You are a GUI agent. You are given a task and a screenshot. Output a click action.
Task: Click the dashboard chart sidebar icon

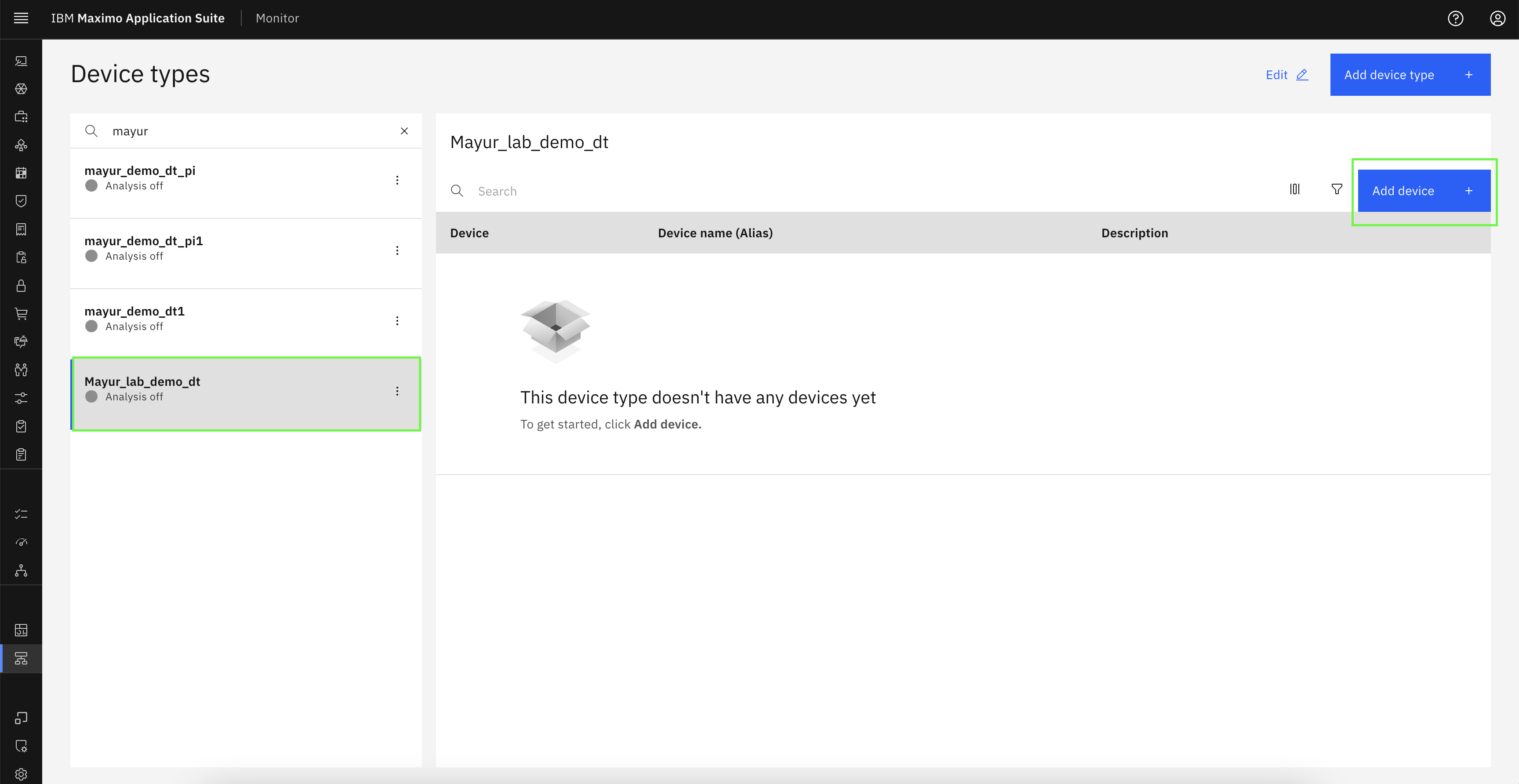tap(21, 630)
